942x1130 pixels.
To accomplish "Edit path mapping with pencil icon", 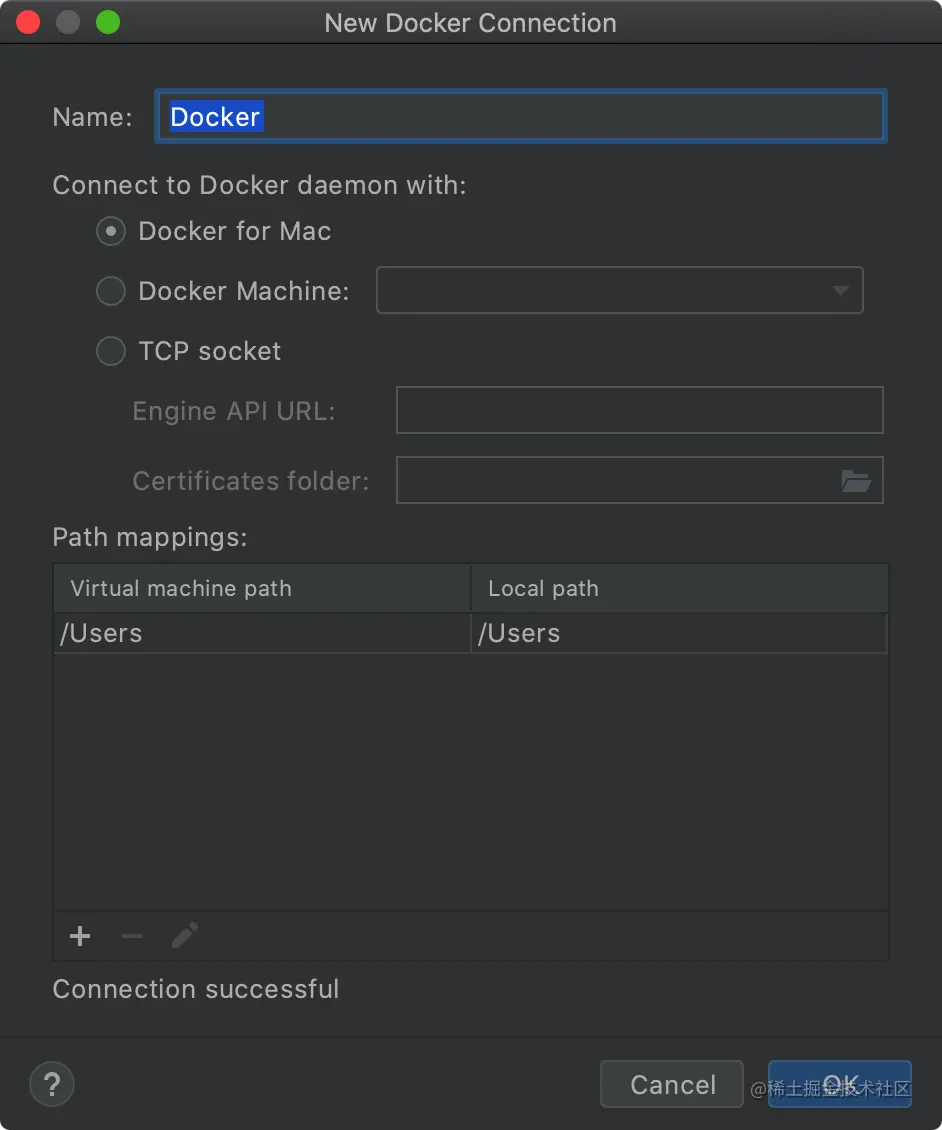I will point(185,936).
